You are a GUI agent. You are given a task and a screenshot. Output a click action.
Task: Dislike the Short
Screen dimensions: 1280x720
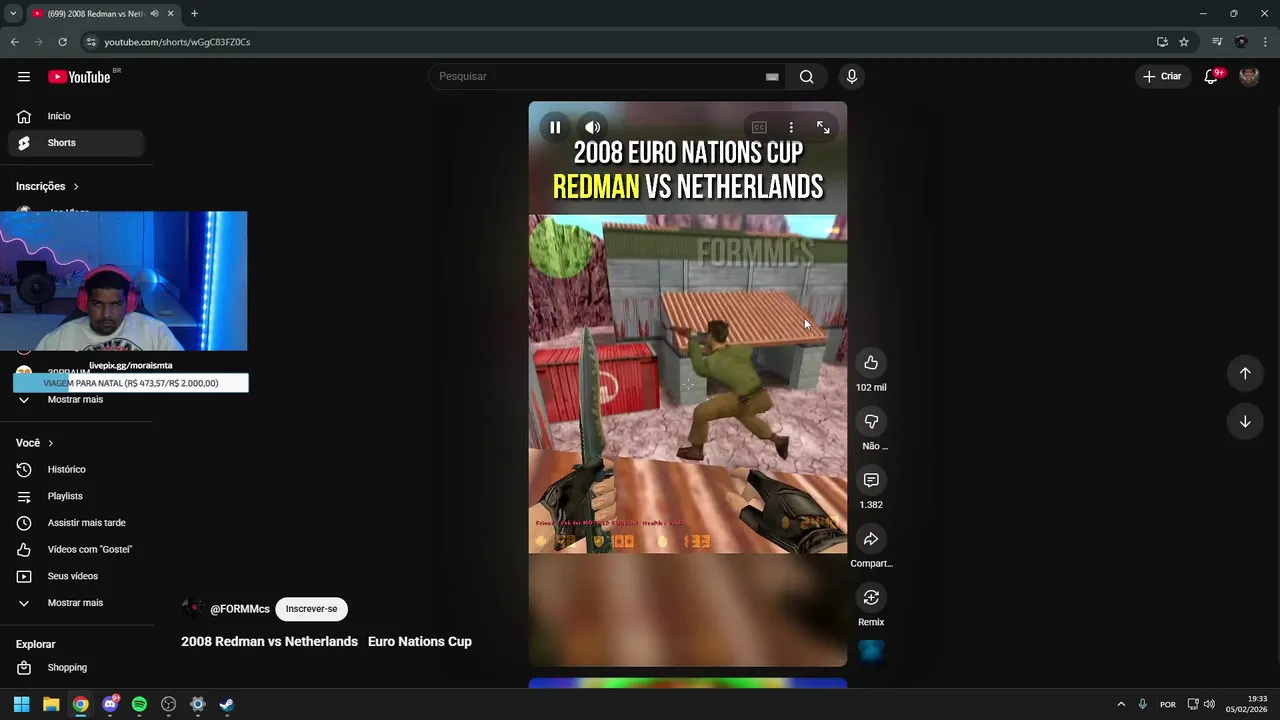[871, 422]
